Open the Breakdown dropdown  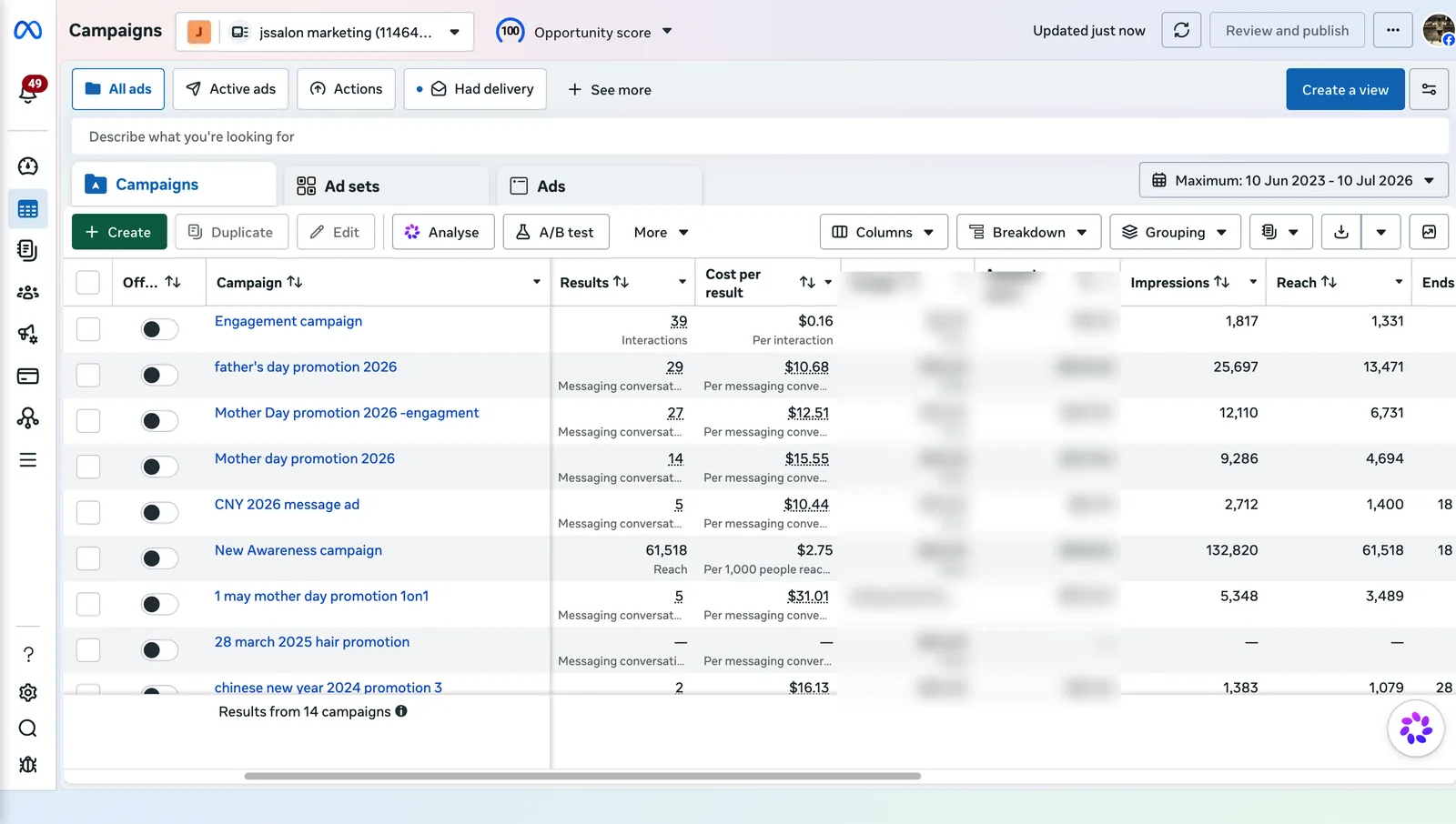point(1028,232)
